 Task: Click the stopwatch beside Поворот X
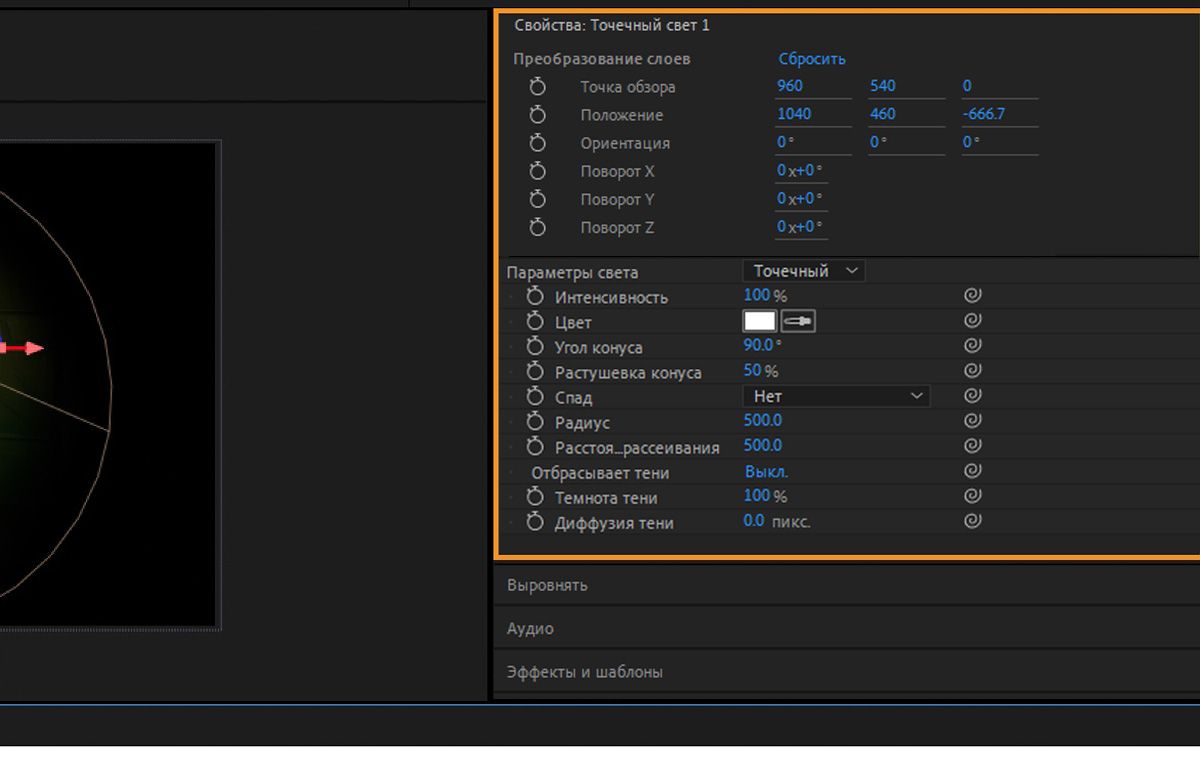538,171
